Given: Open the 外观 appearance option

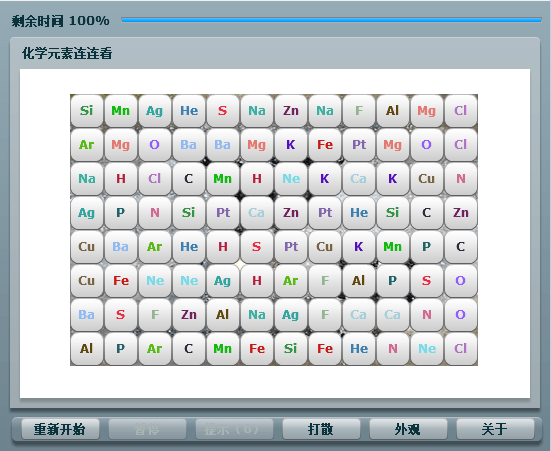Looking at the screenshot, I should click(408, 429).
